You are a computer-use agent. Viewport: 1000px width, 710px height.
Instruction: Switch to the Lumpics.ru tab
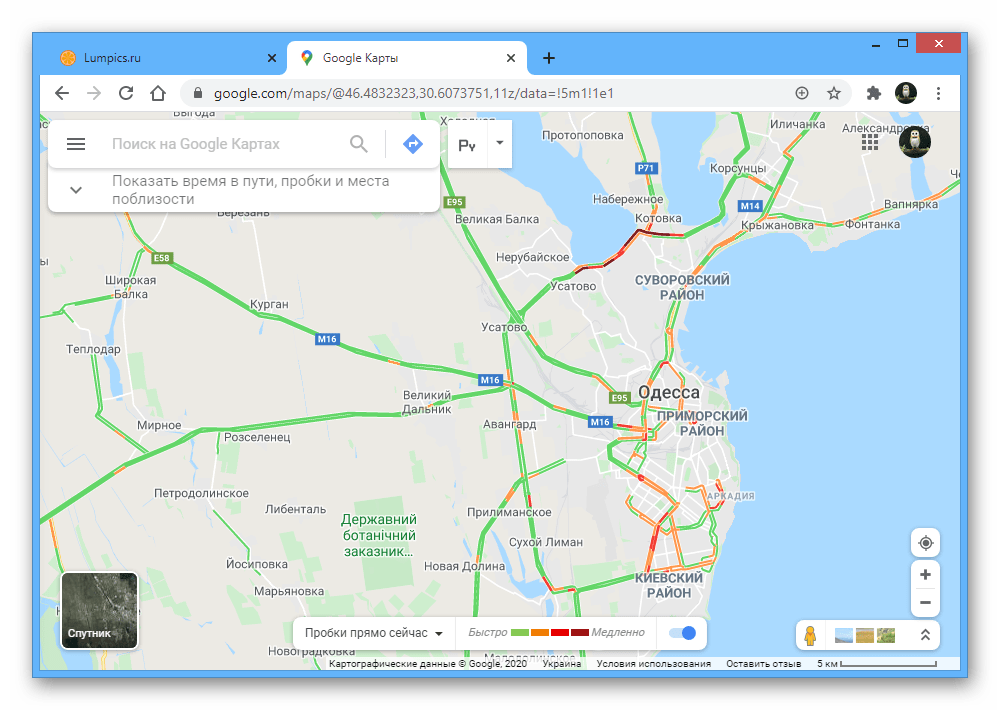pos(168,58)
